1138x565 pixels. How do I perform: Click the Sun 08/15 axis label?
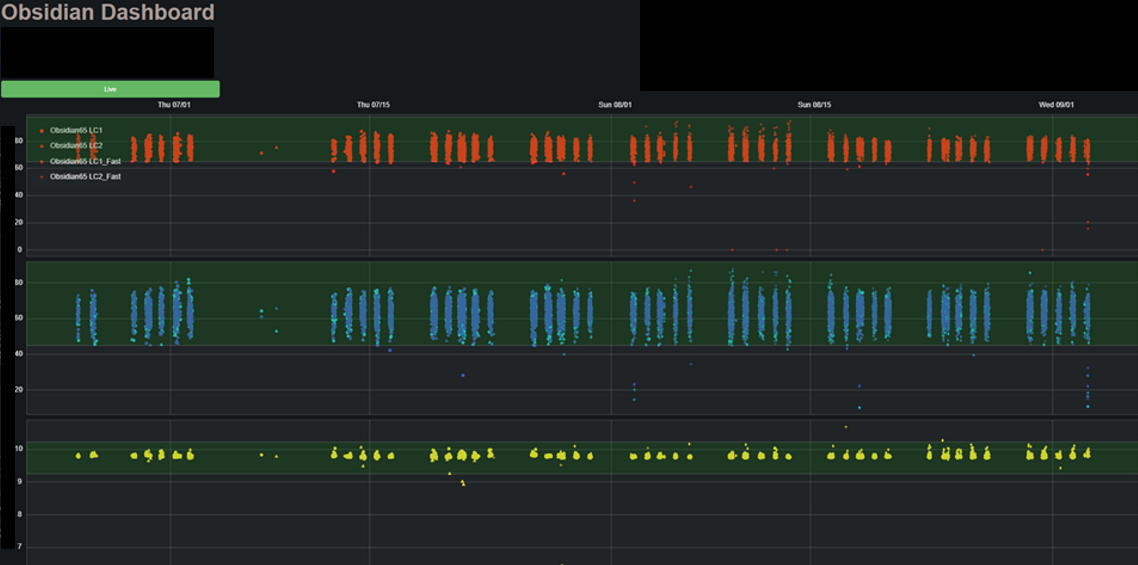(814, 105)
